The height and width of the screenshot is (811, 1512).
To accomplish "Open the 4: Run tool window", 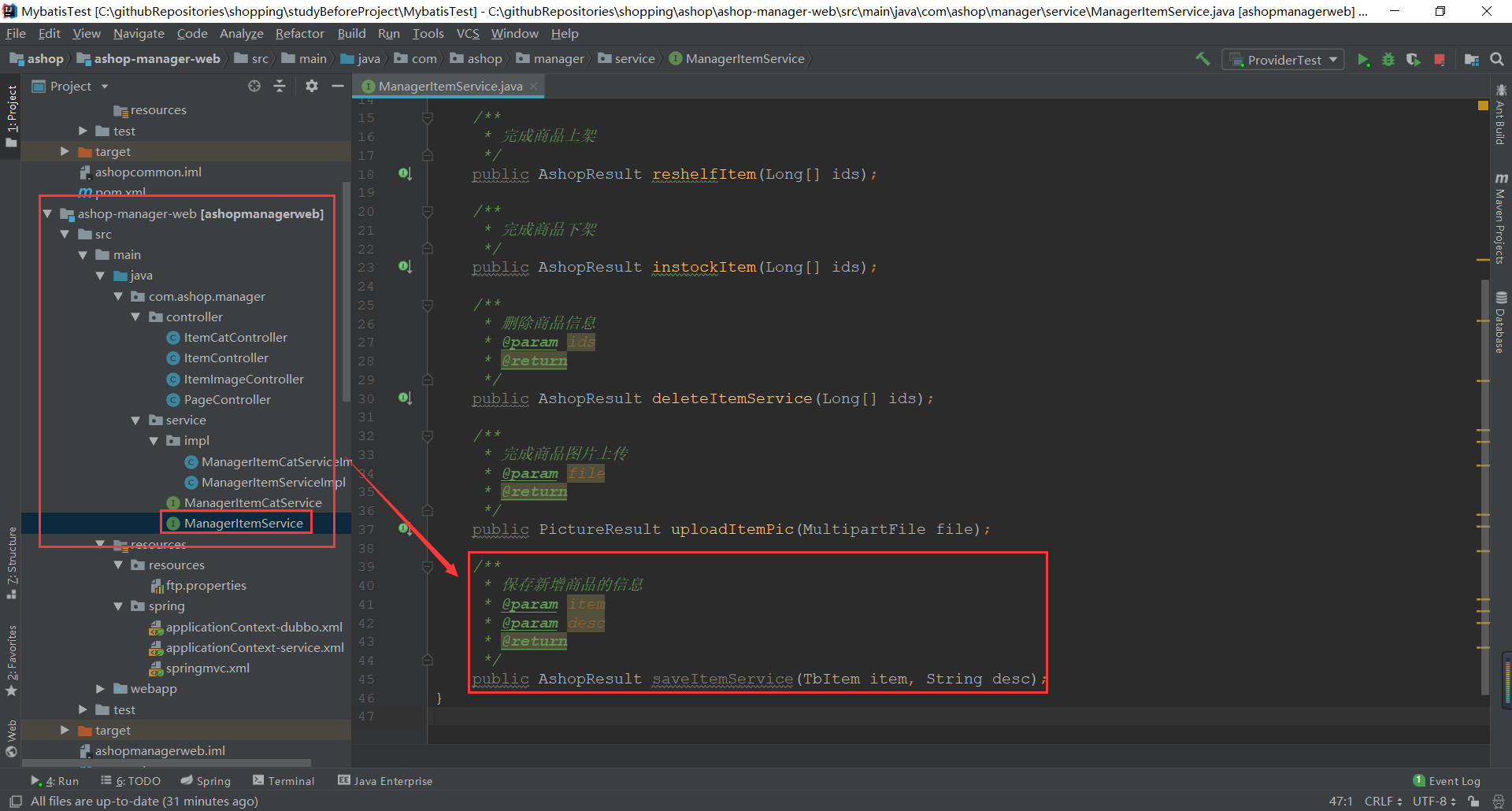I will click(x=54, y=781).
